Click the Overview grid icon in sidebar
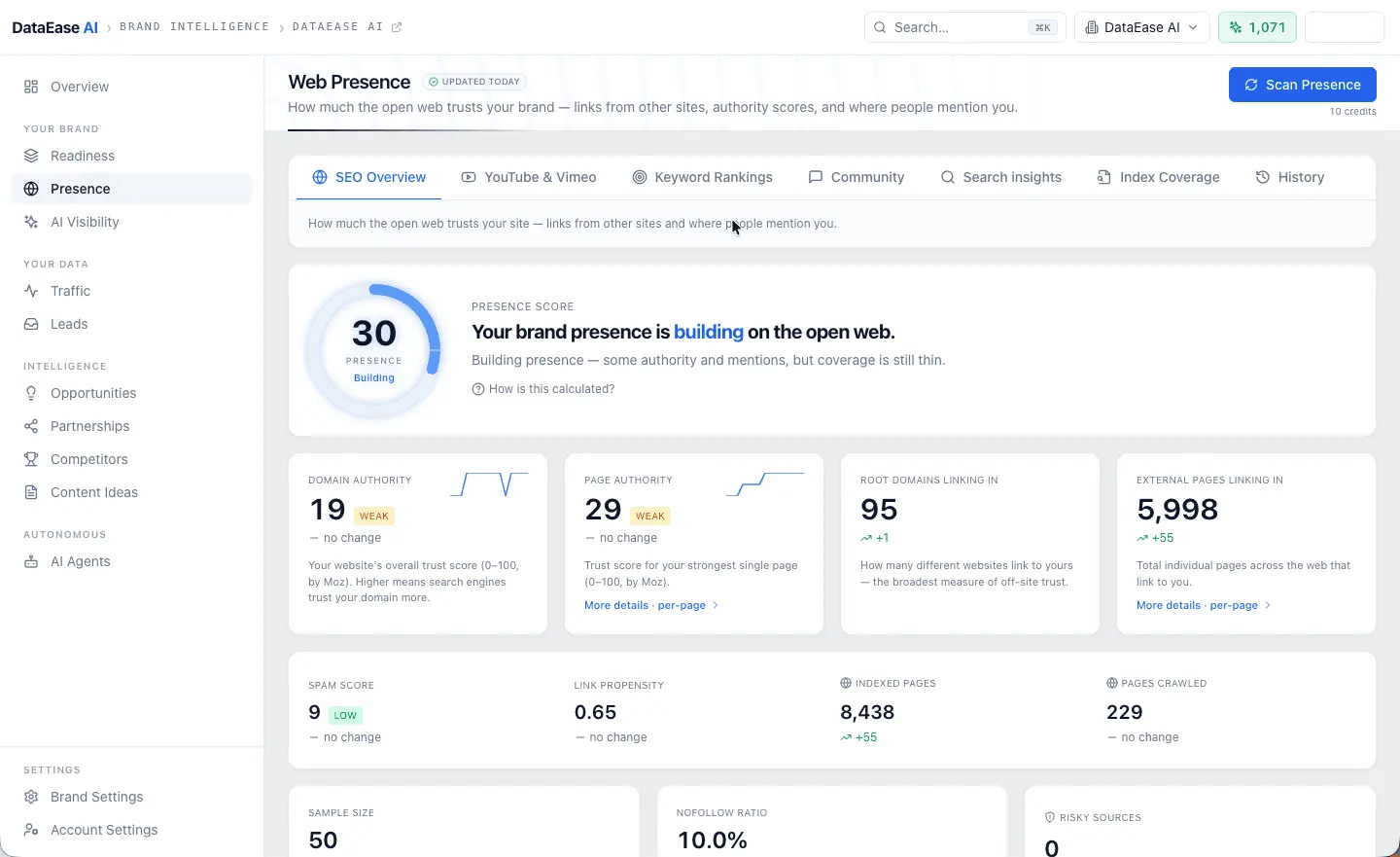The image size is (1400, 857). [x=31, y=87]
